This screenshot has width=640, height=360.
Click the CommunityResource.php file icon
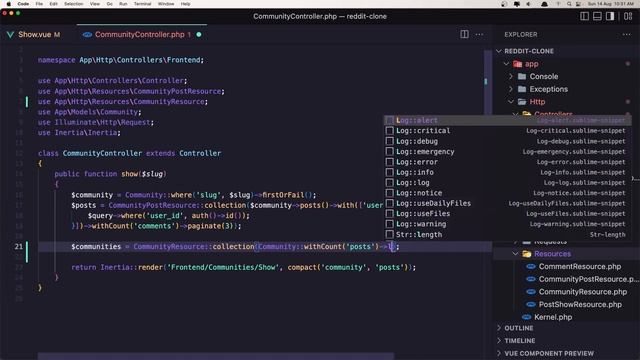pos(531,292)
